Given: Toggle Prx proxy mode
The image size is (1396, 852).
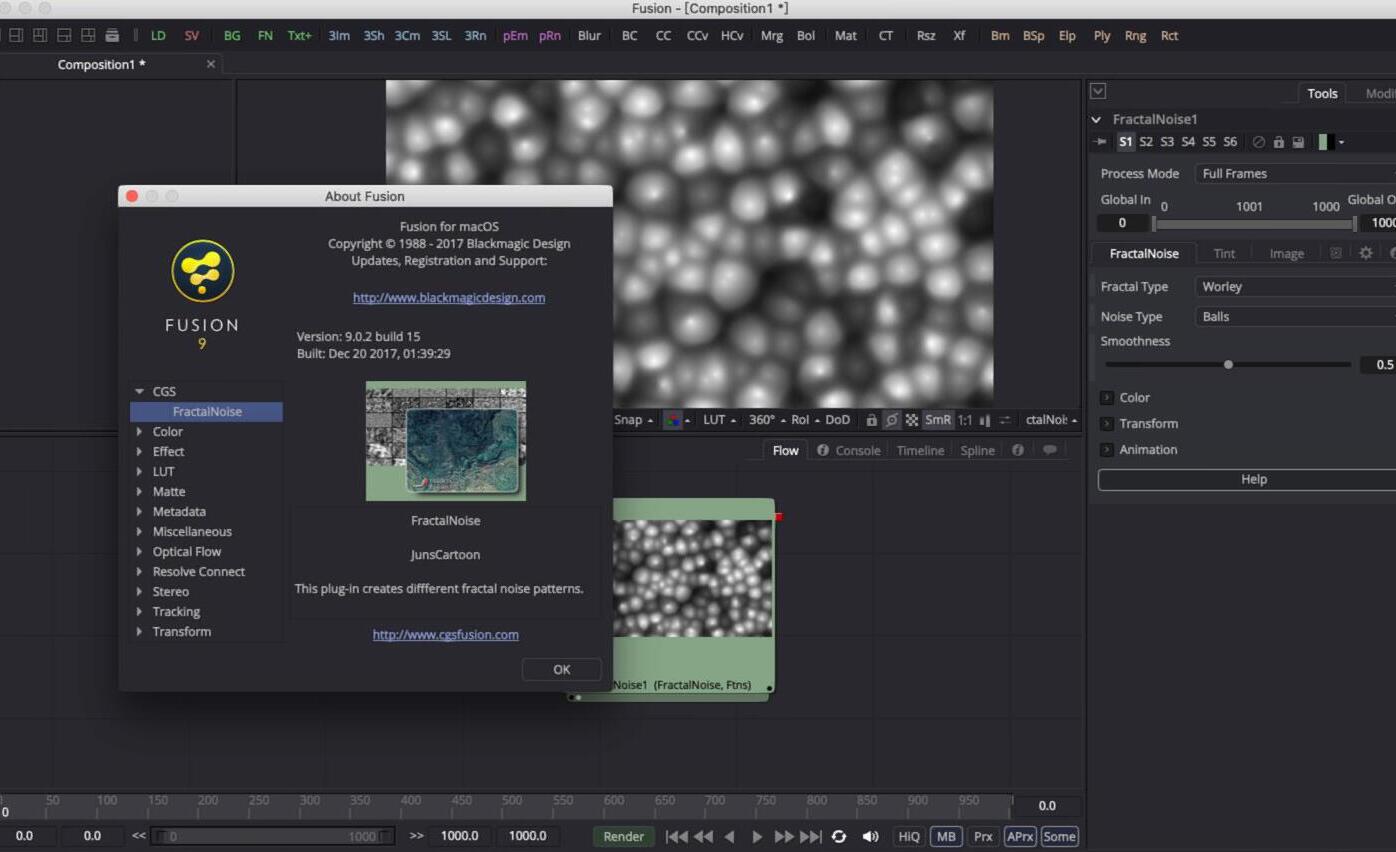Looking at the screenshot, I should tap(983, 836).
